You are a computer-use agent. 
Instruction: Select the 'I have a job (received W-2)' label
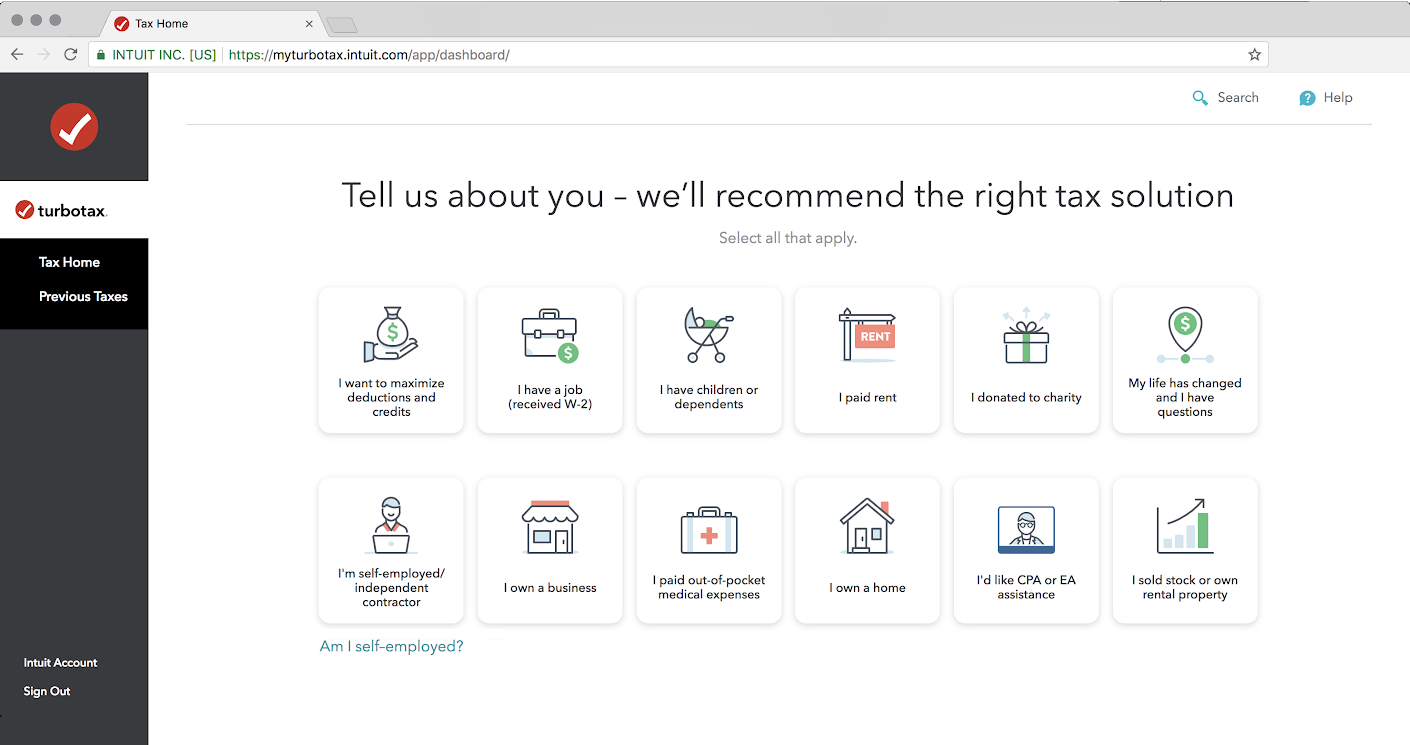[550, 397]
